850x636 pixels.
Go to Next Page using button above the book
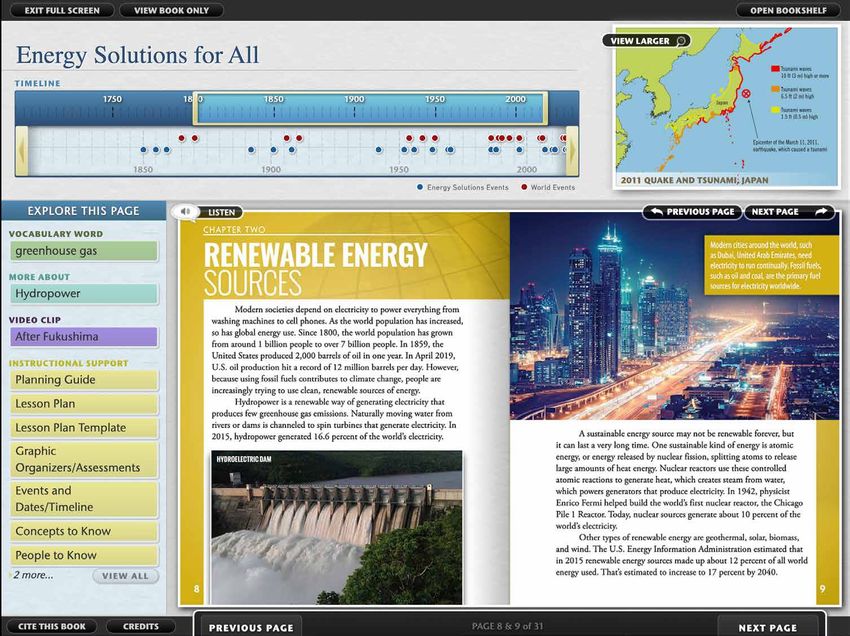point(789,212)
